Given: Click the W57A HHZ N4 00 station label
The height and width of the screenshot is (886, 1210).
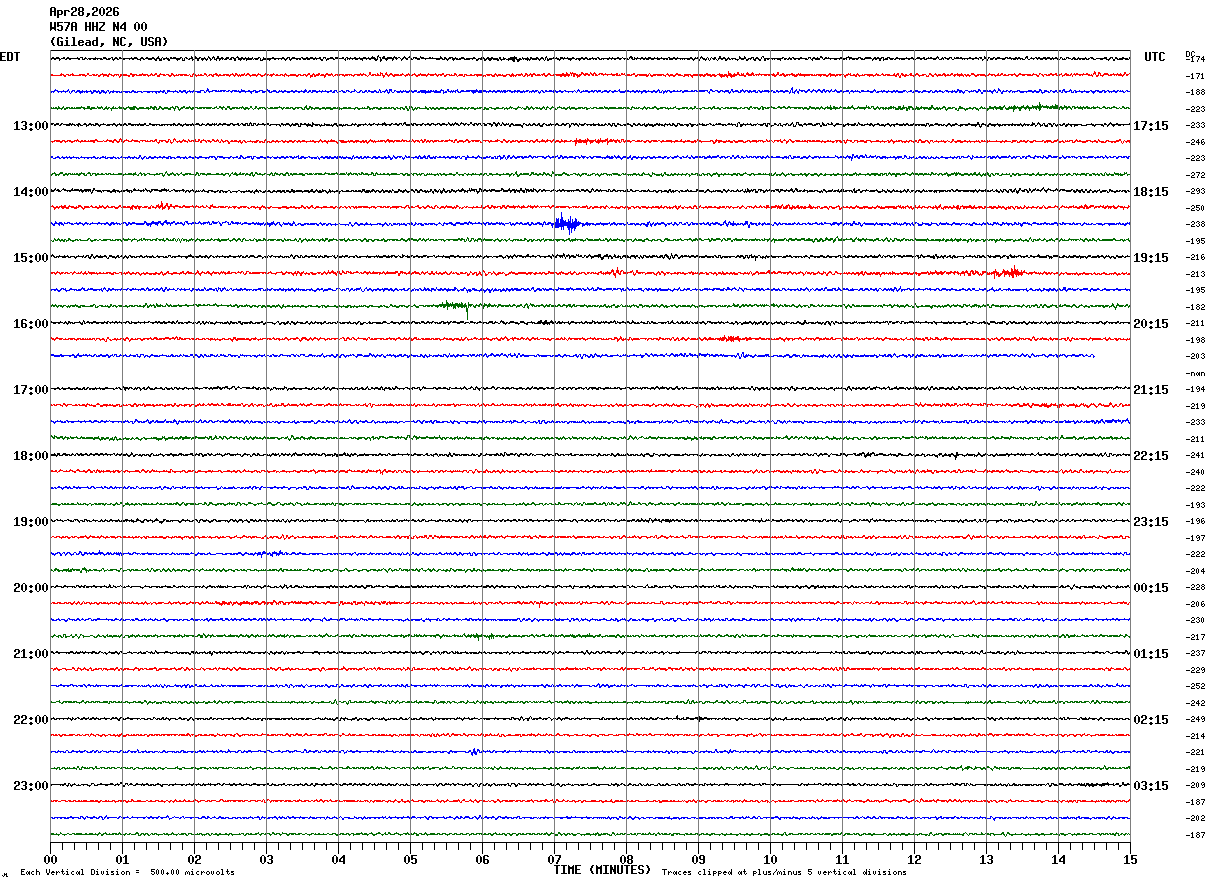Looking at the screenshot, I should [98, 27].
